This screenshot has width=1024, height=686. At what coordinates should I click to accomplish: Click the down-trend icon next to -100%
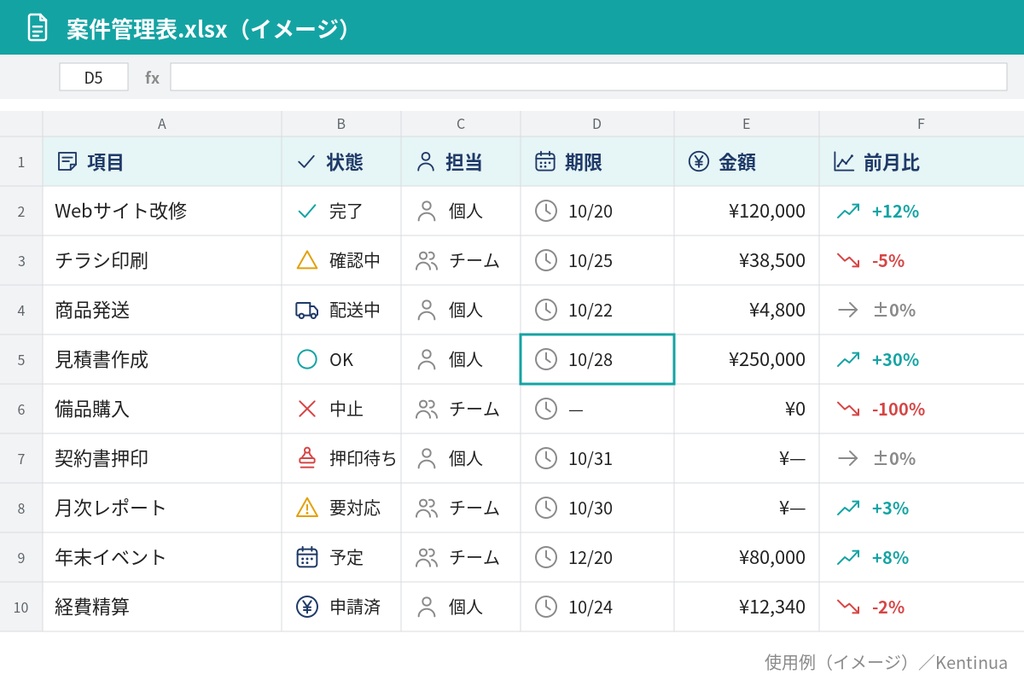click(848, 409)
